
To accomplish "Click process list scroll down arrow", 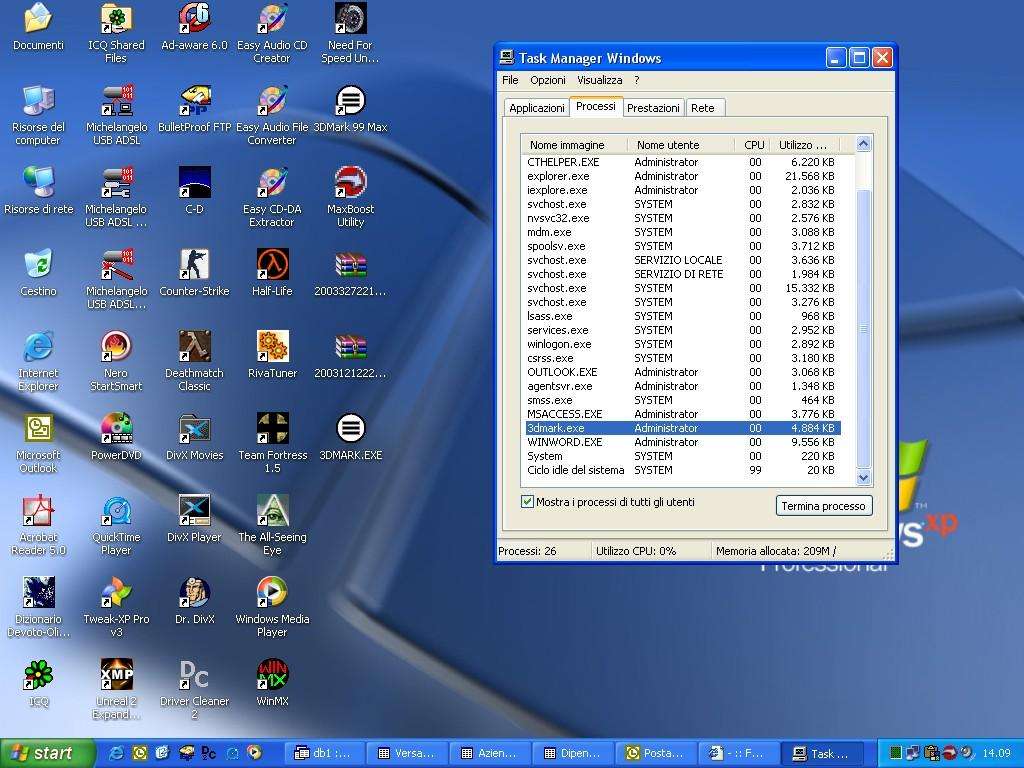I will (863, 478).
